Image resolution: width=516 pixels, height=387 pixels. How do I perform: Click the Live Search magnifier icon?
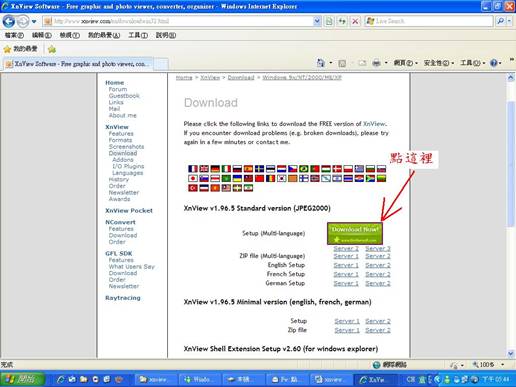coord(500,21)
